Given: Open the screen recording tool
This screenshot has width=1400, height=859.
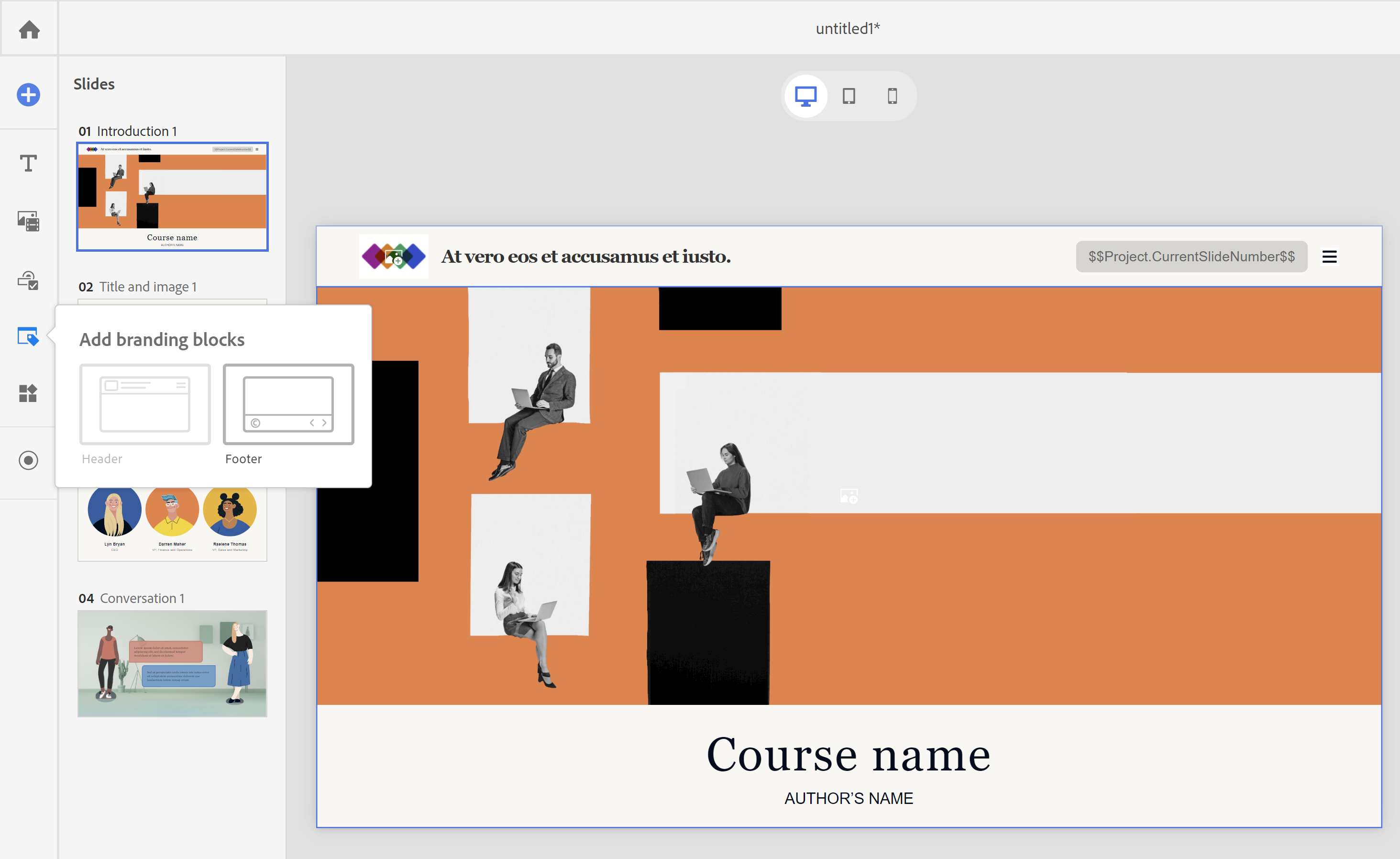Looking at the screenshot, I should point(27,461).
